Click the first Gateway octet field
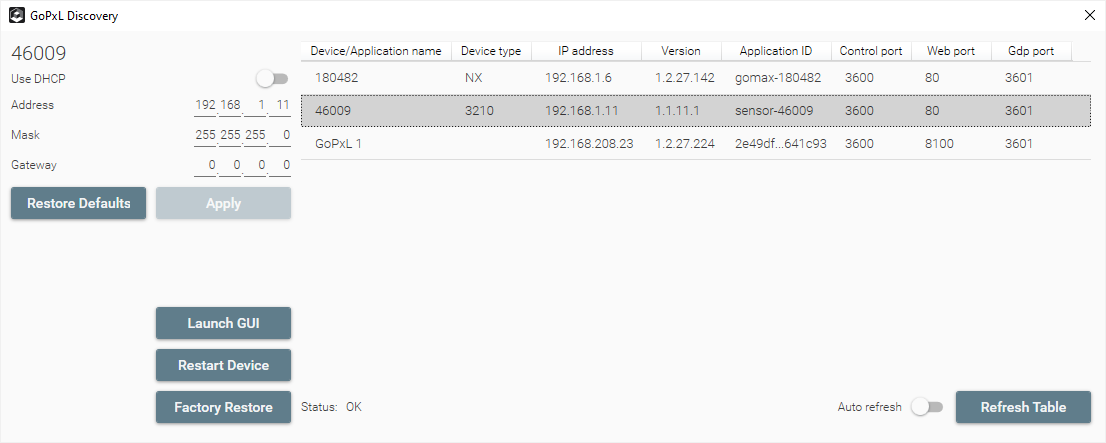Image resolution: width=1106 pixels, height=443 pixels. (x=206, y=165)
